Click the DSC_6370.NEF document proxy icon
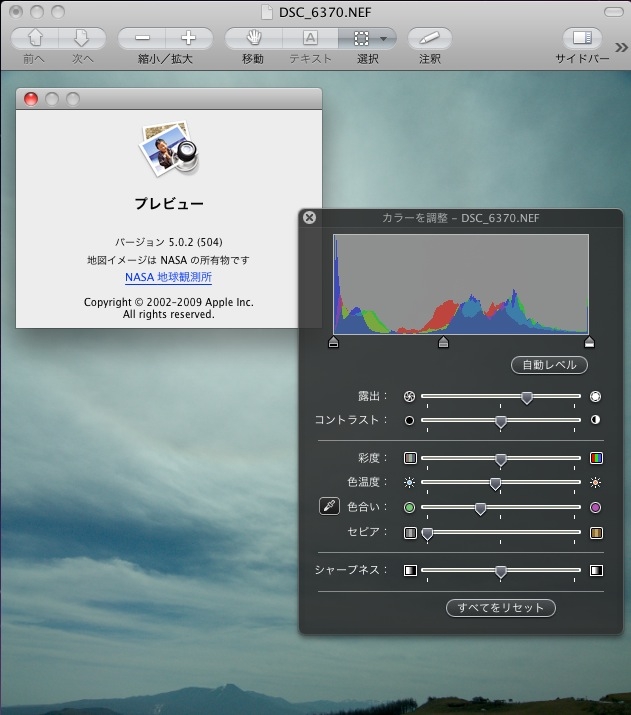The width and height of the screenshot is (631, 715). coord(267,12)
